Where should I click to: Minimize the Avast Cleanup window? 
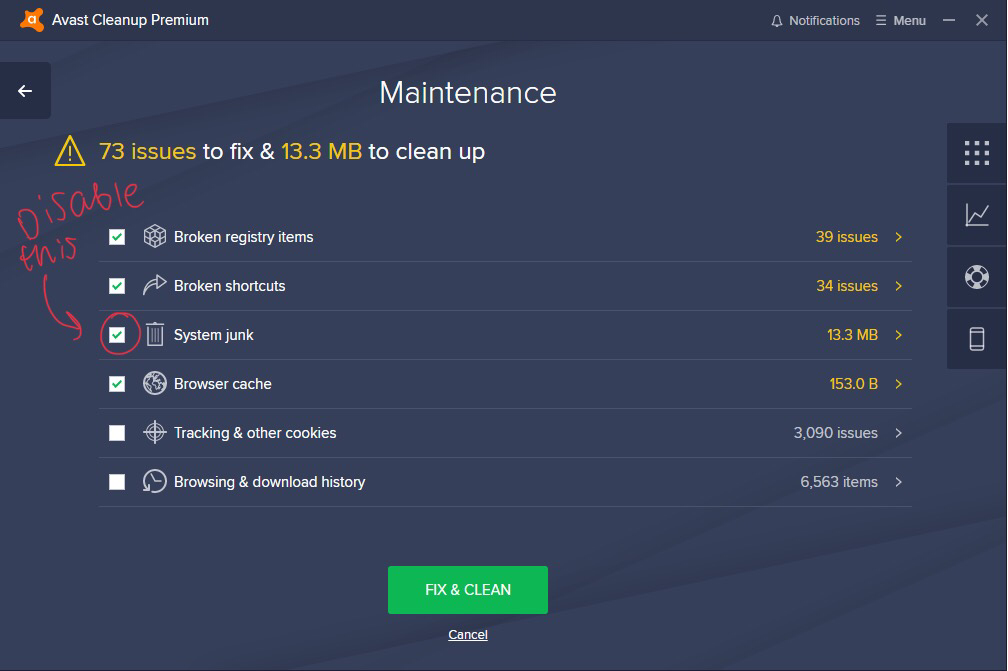pos(949,21)
